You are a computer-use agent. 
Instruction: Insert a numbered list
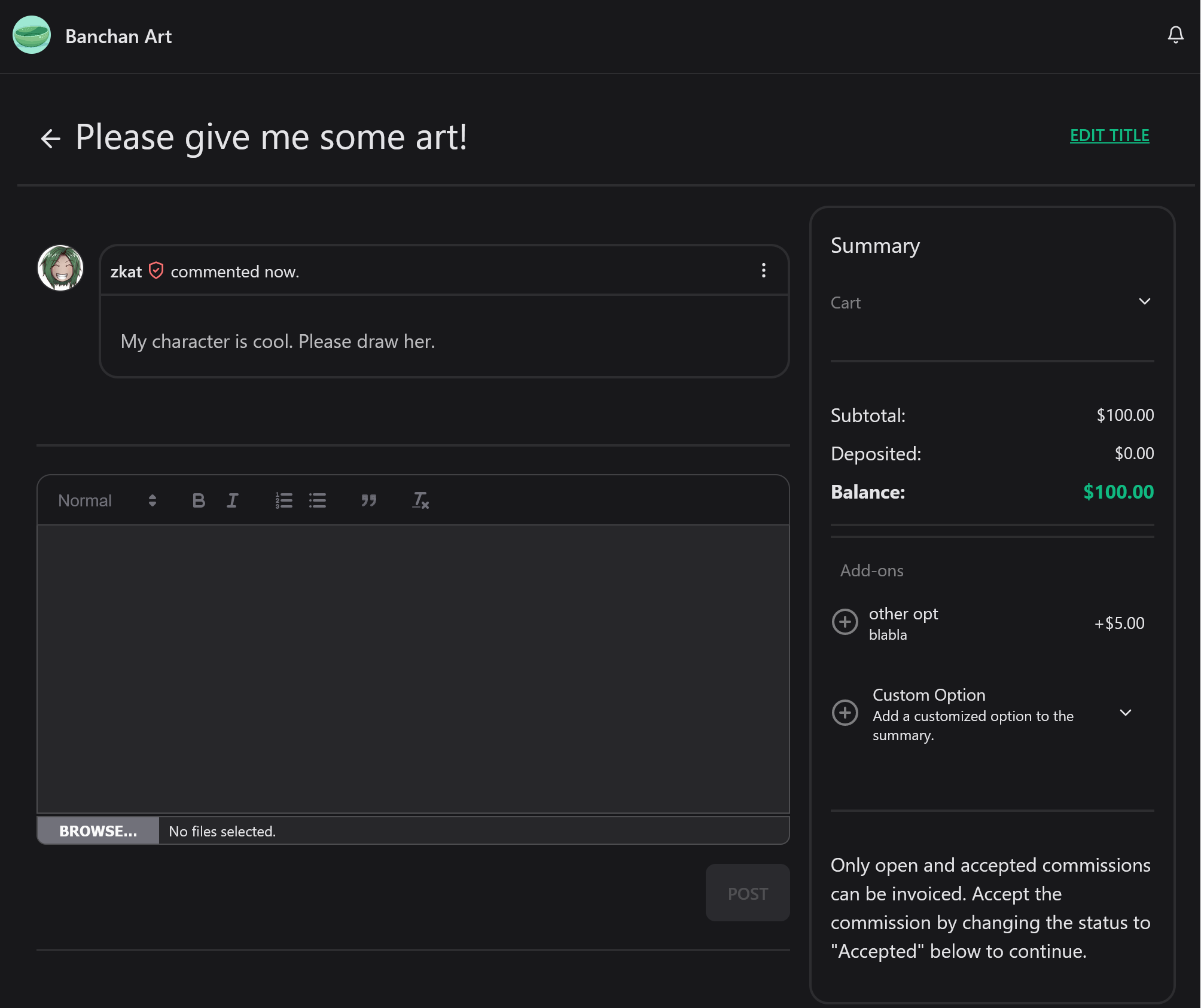tap(284, 500)
